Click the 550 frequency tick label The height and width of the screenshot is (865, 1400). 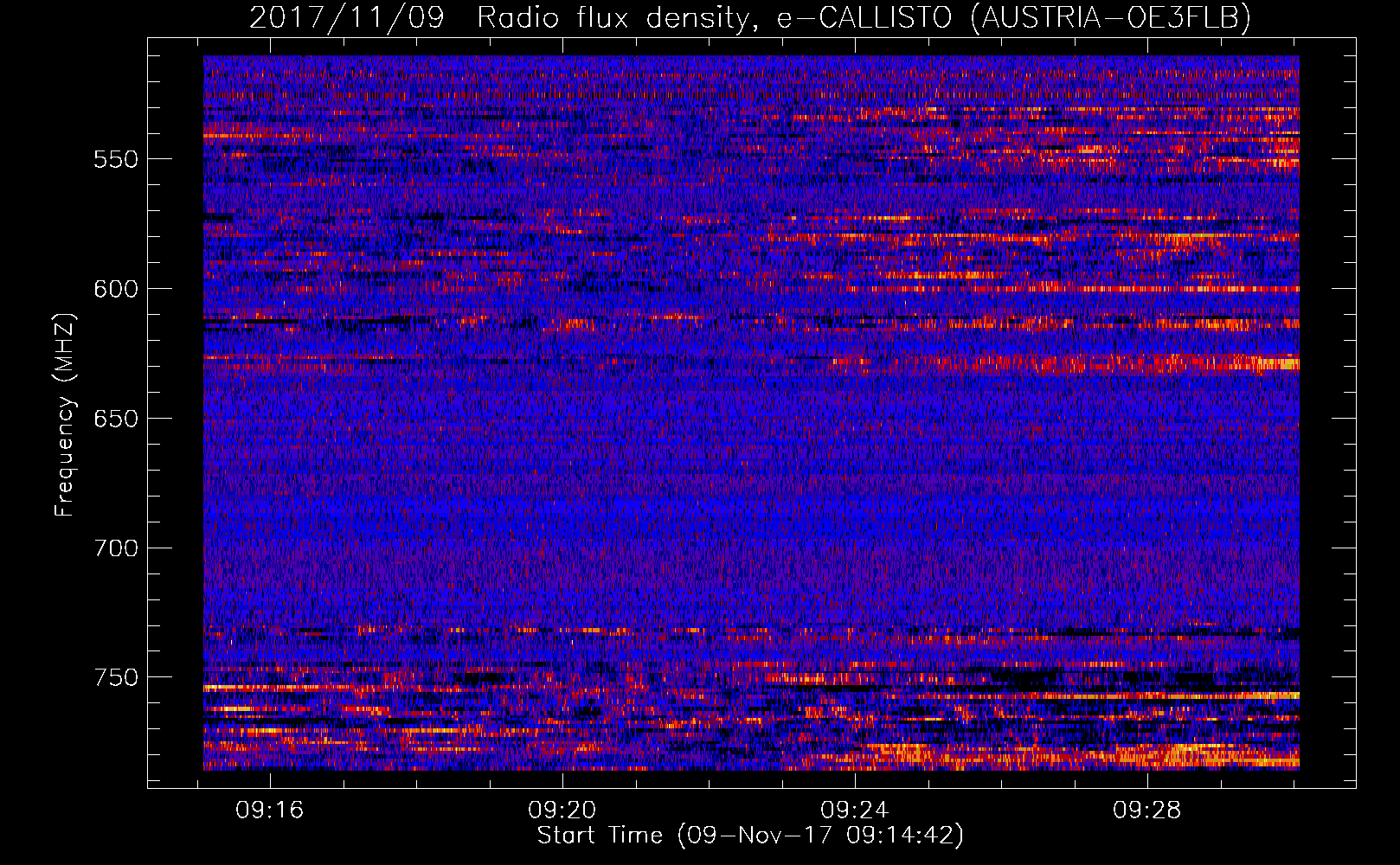pos(116,159)
